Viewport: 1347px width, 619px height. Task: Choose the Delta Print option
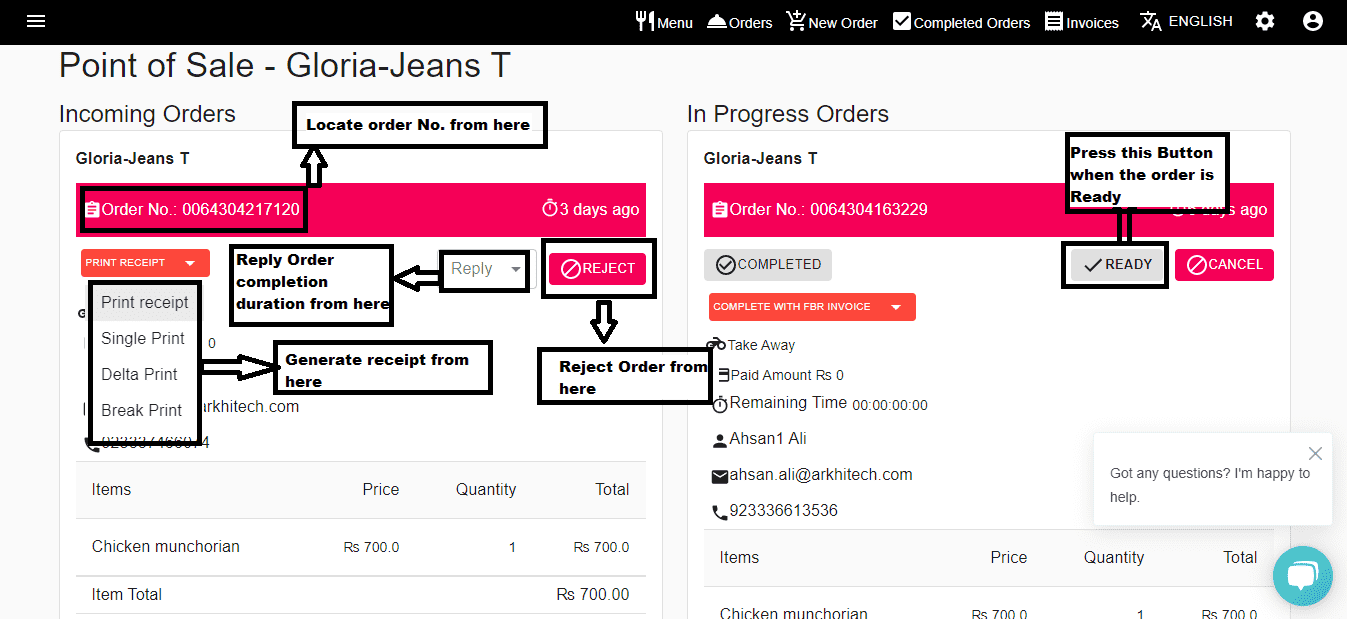tap(139, 374)
